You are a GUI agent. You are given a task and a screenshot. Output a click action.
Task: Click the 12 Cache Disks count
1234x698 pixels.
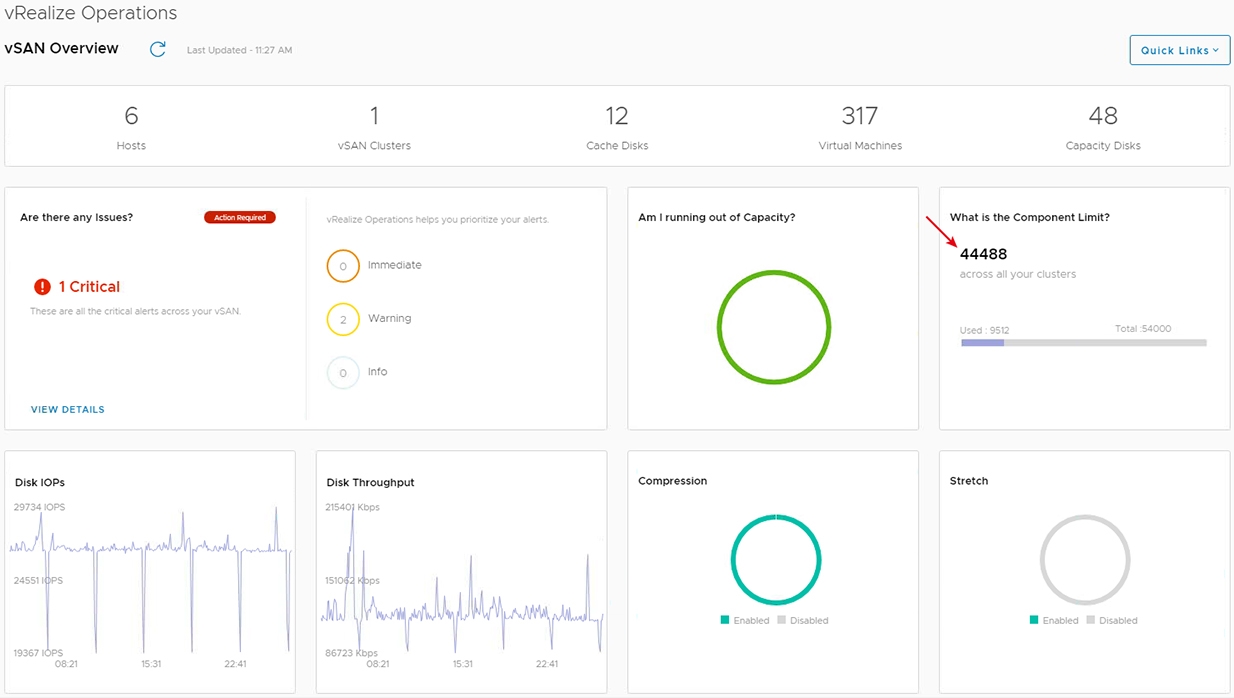tap(617, 116)
